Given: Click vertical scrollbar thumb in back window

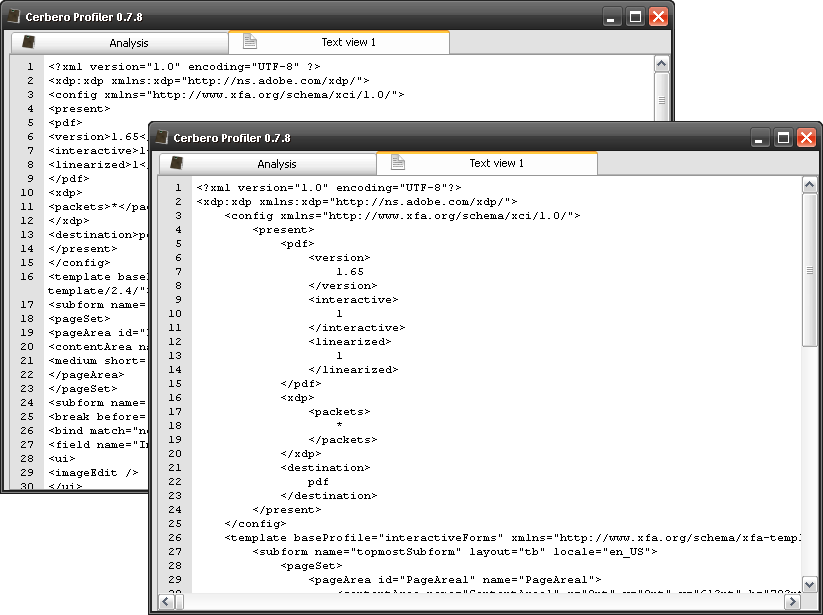Looking at the screenshot, I should [661, 97].
